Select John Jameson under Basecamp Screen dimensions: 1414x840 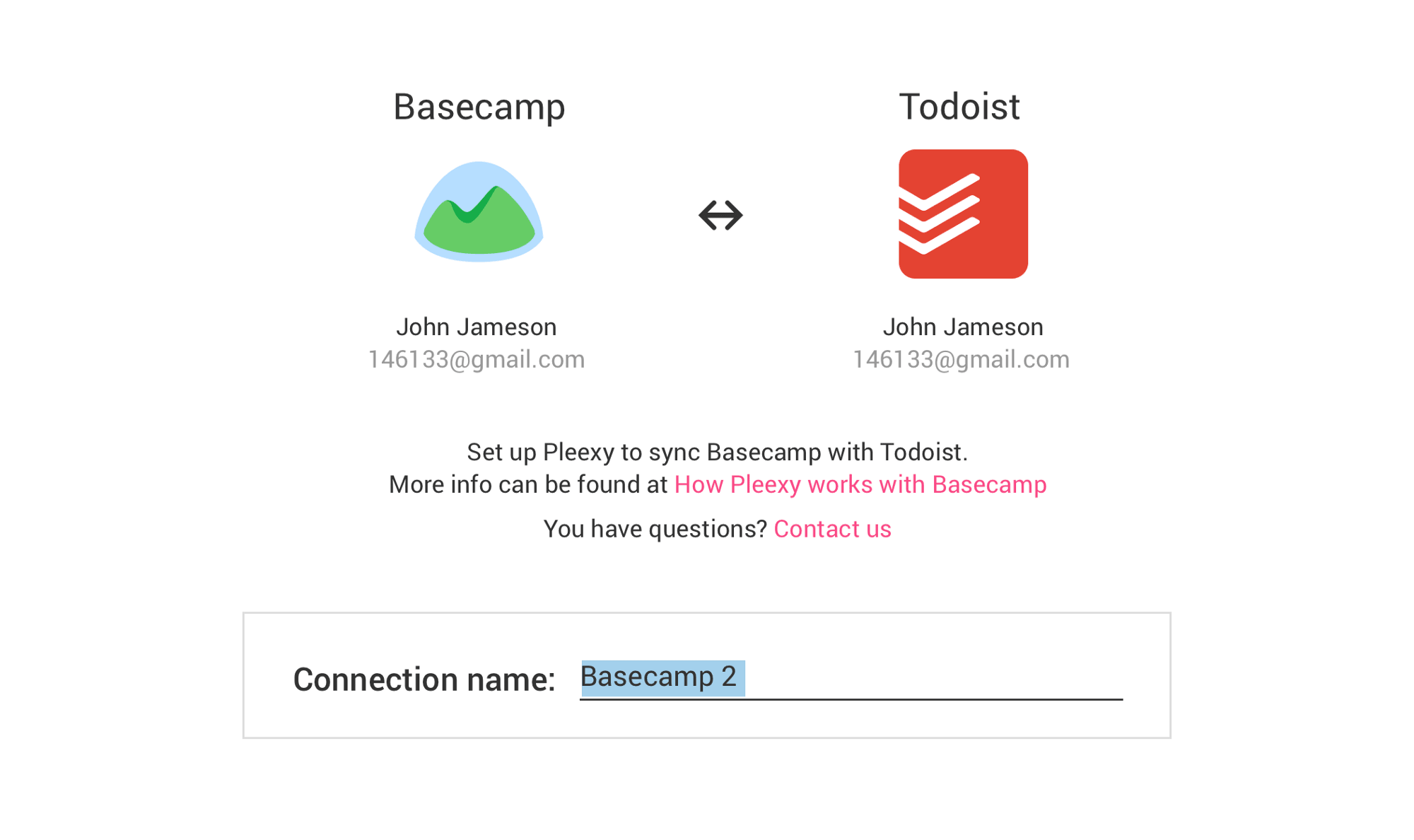[x=478, y=327]
